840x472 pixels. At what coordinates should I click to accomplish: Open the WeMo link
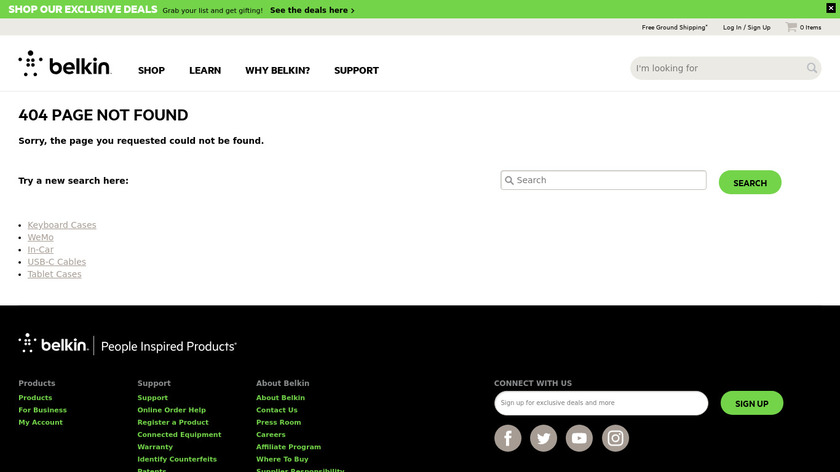click(x=40, y=237)
